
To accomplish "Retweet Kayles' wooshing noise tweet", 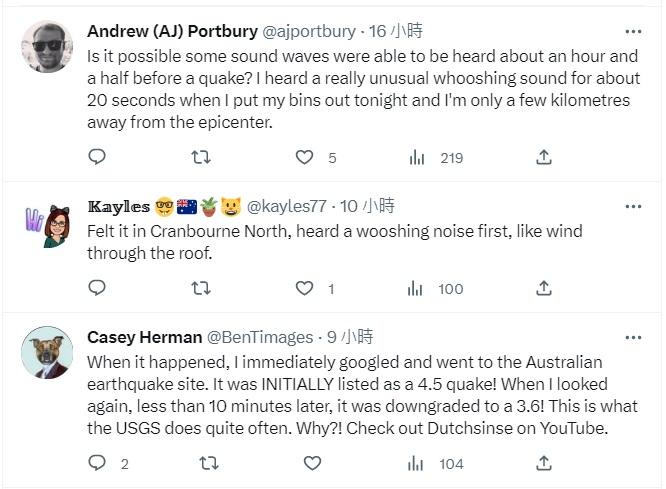I will coord(200,288).
